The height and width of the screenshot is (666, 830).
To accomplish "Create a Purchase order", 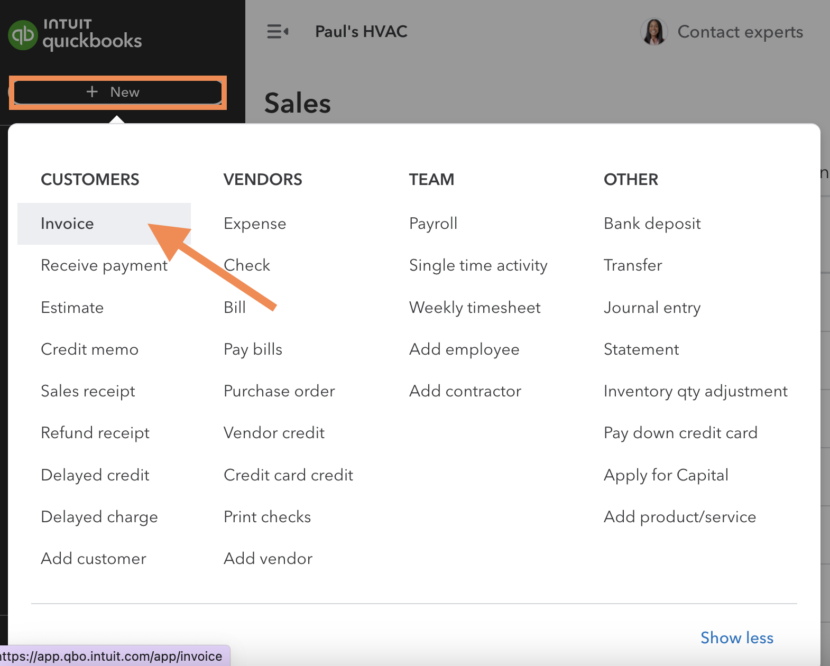I will click(x=280, y=391).
